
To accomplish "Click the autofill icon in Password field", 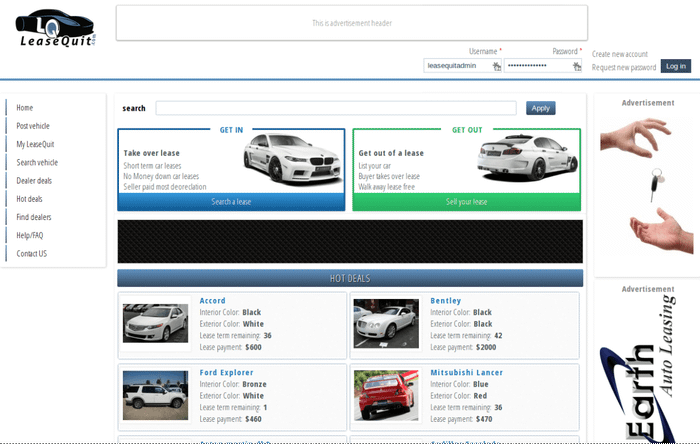I will (577, 66).
